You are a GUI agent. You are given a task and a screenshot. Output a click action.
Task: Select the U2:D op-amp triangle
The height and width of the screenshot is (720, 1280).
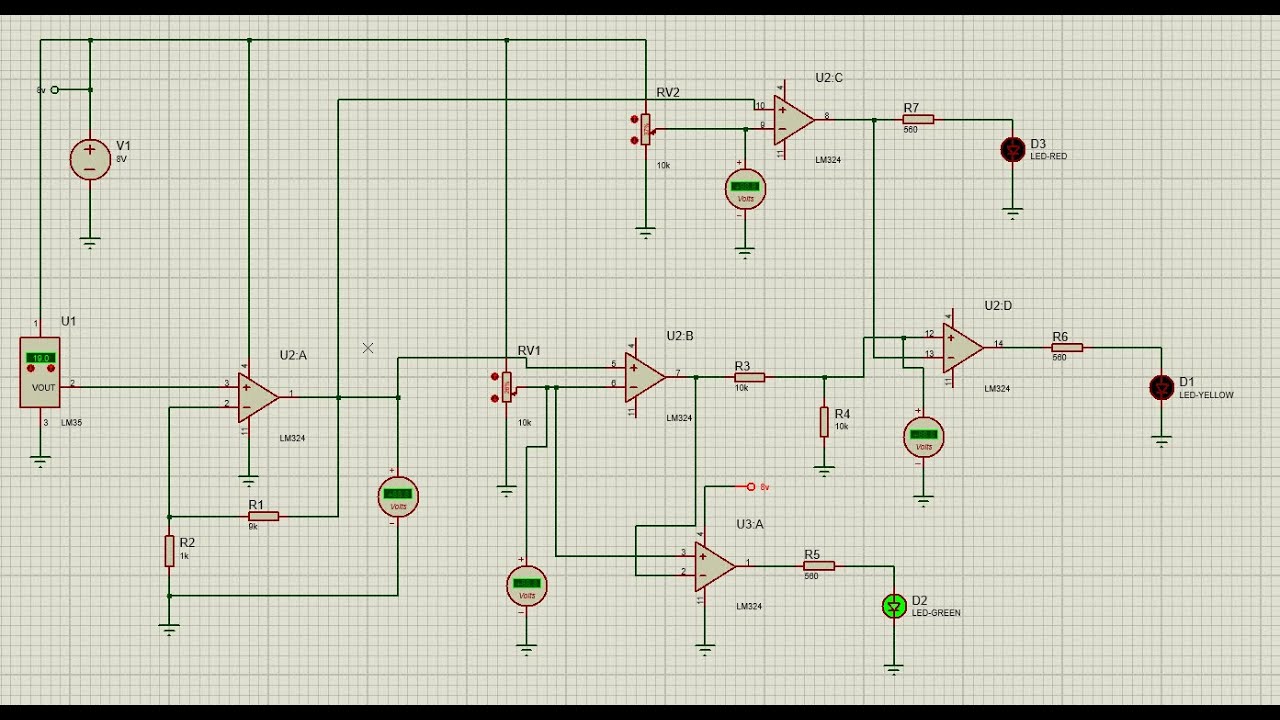(963, 347)
